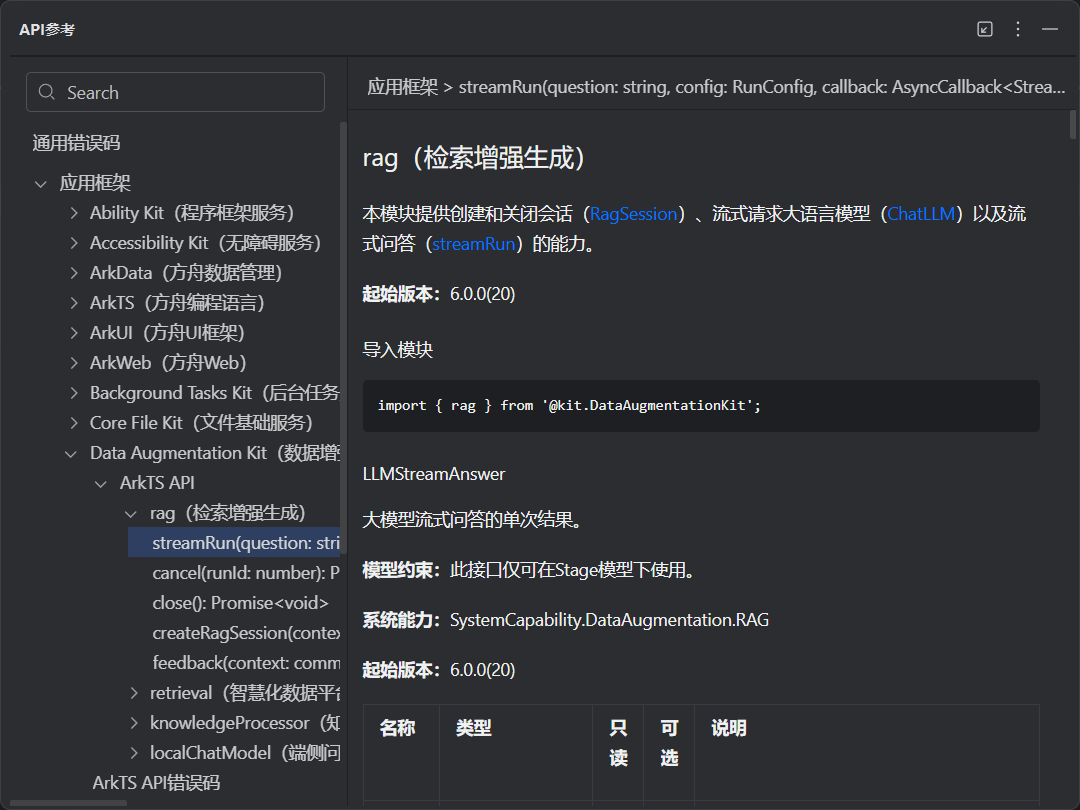Image resolution: width=1080 pixels, height=810 pixels.
Task: Expand the localChatModel tree node
Action: 135,752
